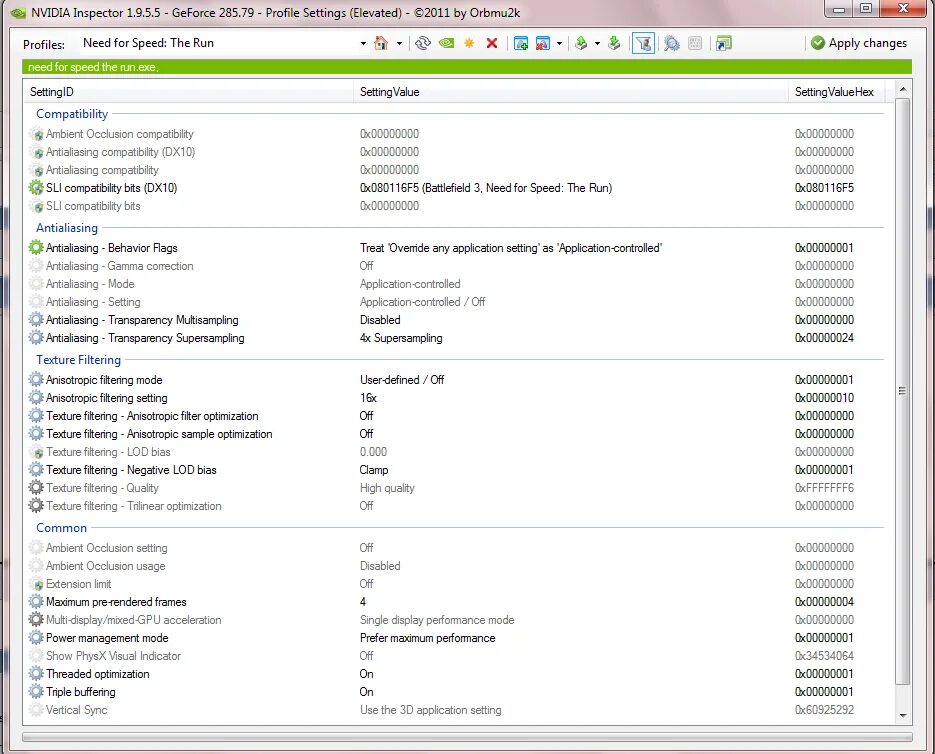
Task: Select the 'High quality' texture filtering value
Action: coord(387,488)
